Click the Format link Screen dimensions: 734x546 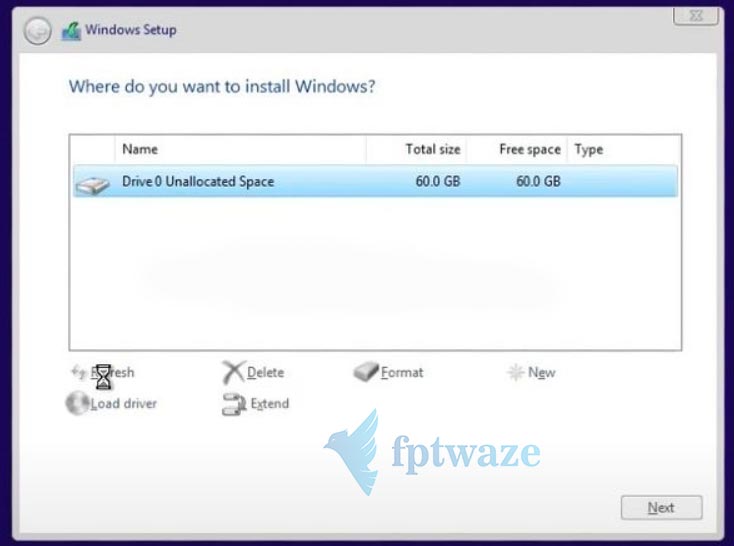402,373
